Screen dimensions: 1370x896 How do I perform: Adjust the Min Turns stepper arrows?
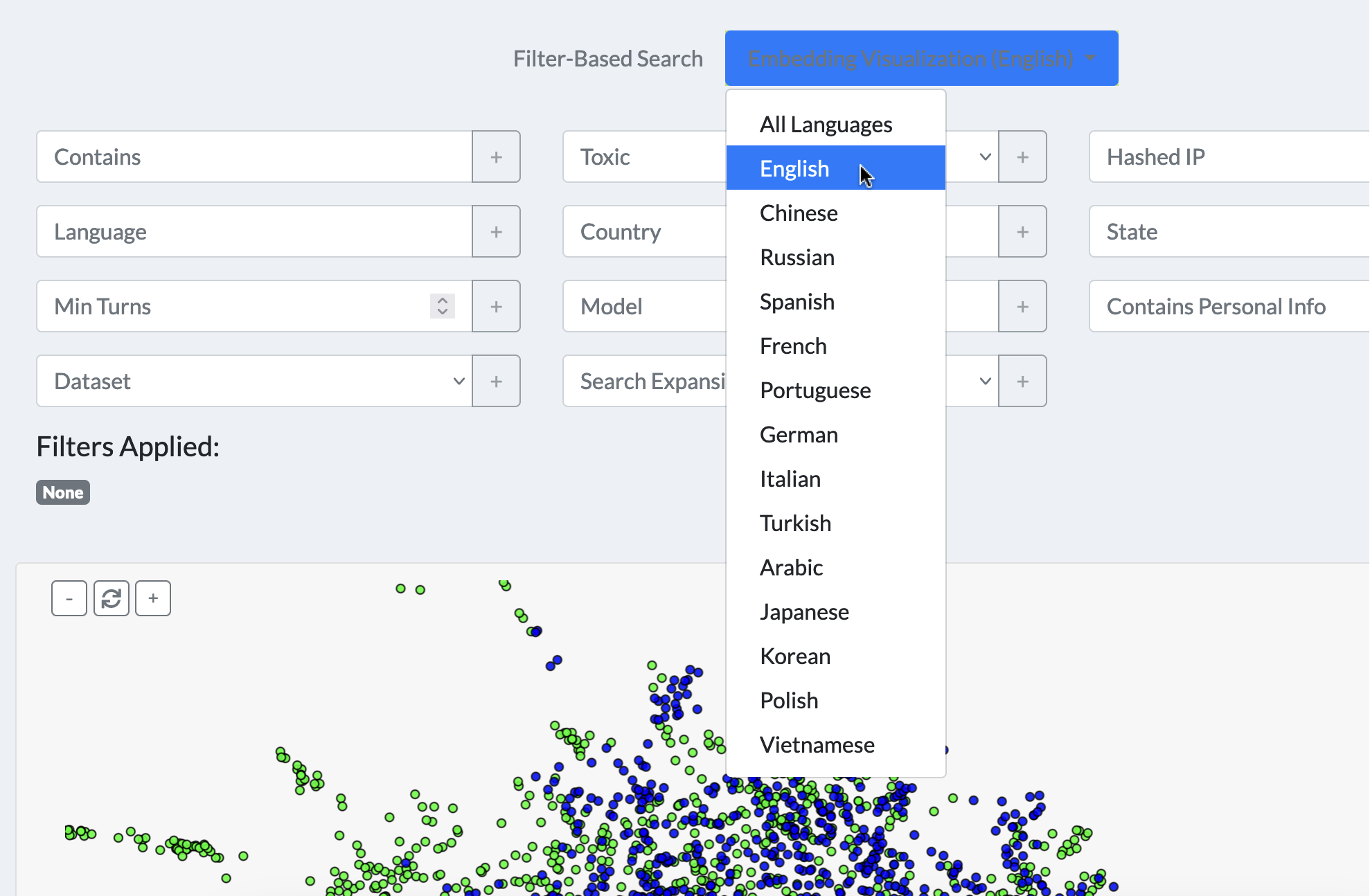click(442, 306)
